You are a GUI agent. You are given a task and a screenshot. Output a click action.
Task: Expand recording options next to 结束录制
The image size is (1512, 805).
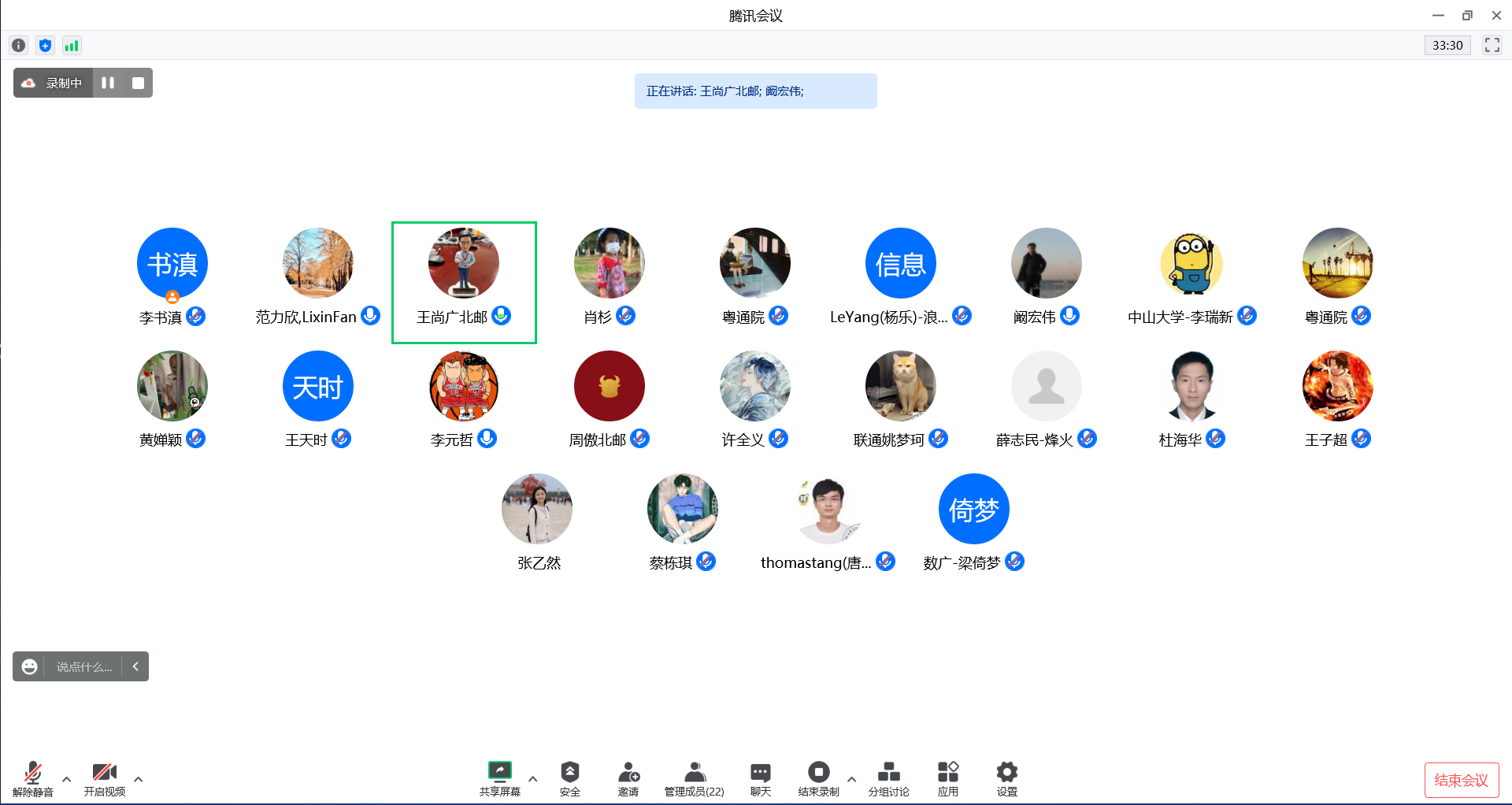852,779
